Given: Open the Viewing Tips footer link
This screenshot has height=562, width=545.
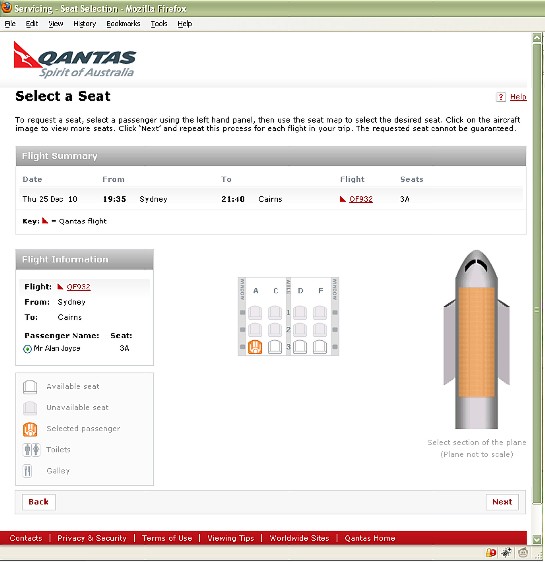Looking at the screenshot, I should 231,538.
